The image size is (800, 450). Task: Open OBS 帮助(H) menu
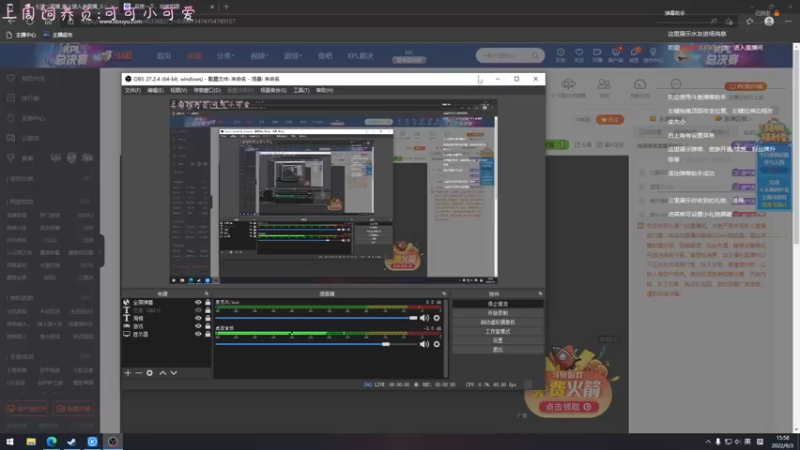click(x=324, y=90)
